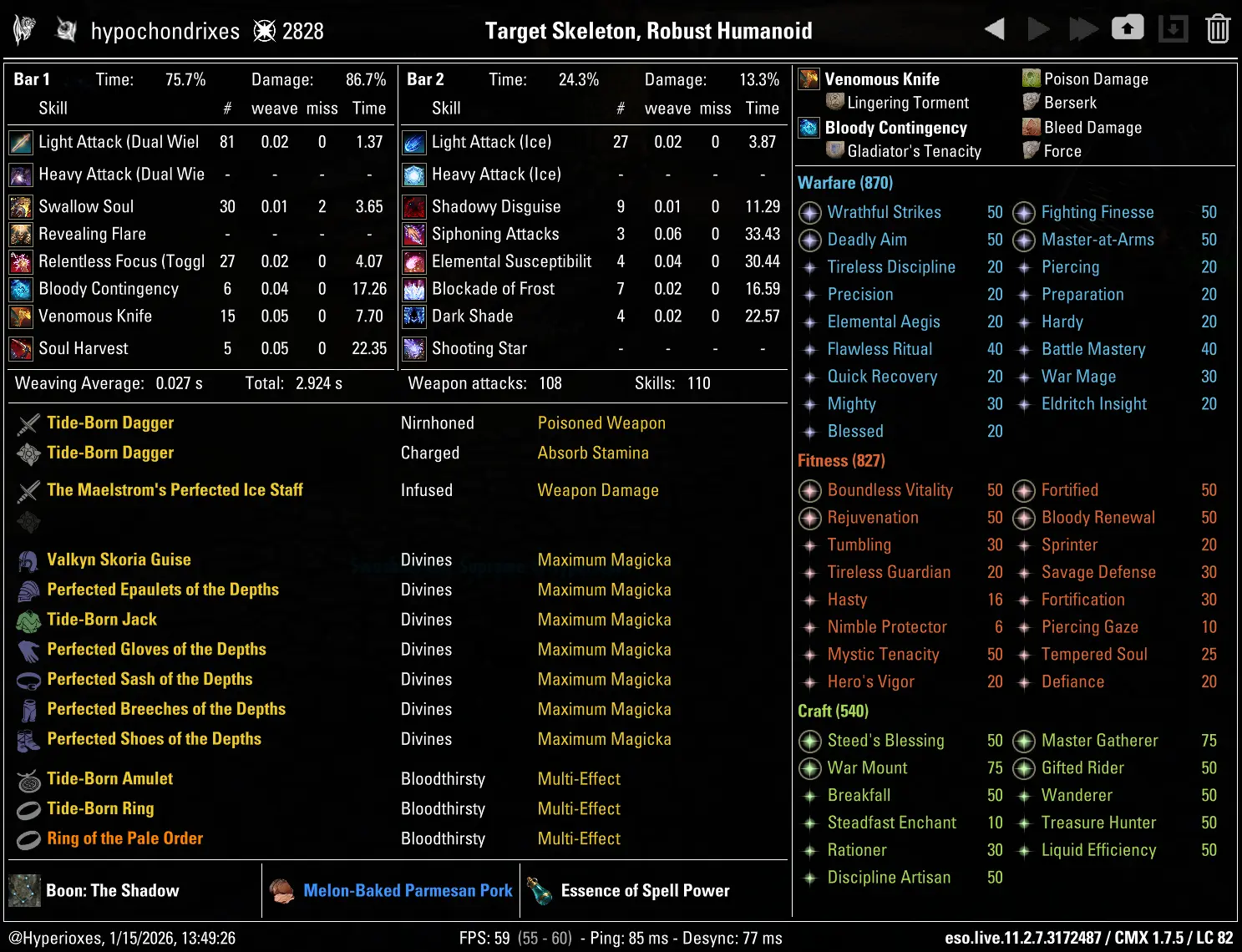Select the Bar 1 header
Screen dimensions: 1242x952
click(32, 79)
